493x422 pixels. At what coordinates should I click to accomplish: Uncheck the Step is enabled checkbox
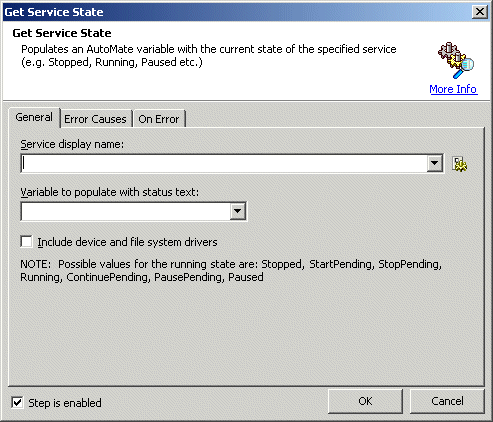coord(17,403)
